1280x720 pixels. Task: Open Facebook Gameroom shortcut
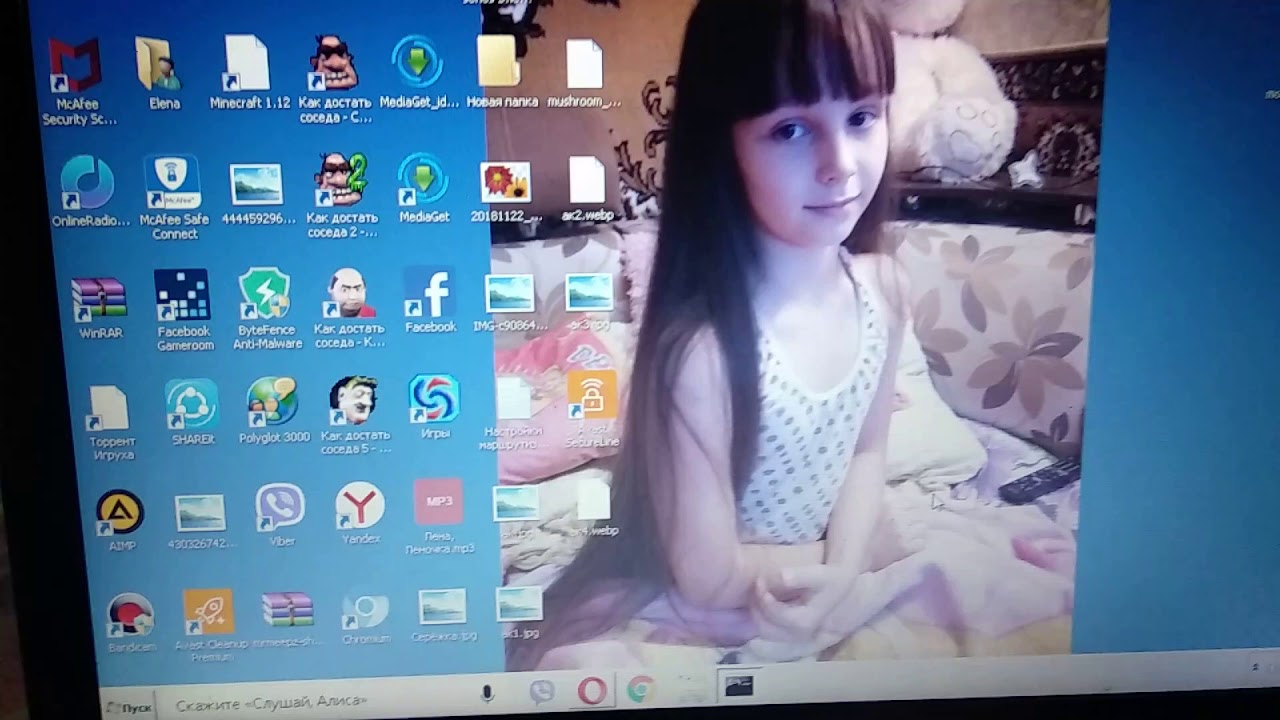click(183, 295)
